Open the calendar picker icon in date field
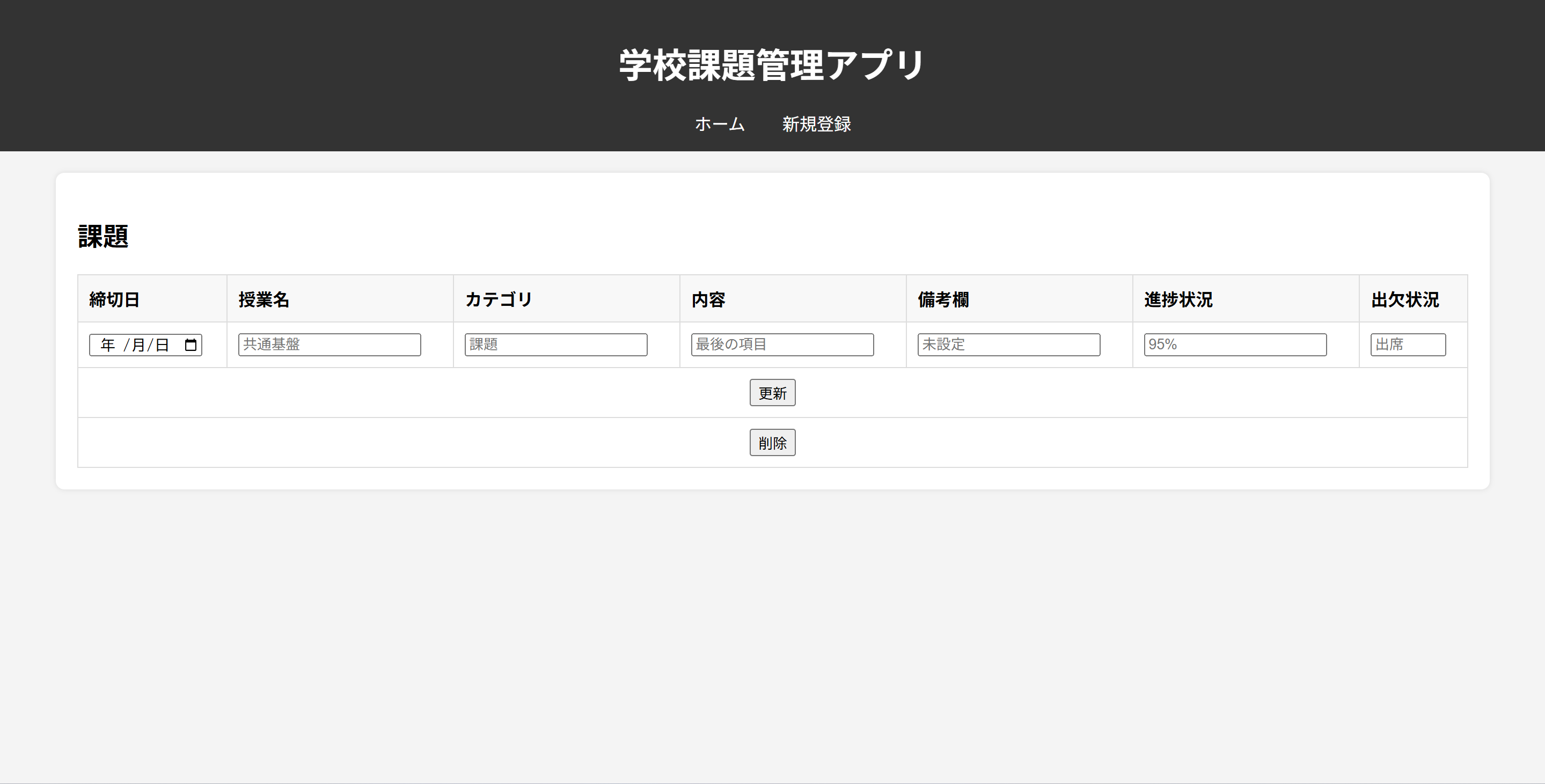 point(191,345)
